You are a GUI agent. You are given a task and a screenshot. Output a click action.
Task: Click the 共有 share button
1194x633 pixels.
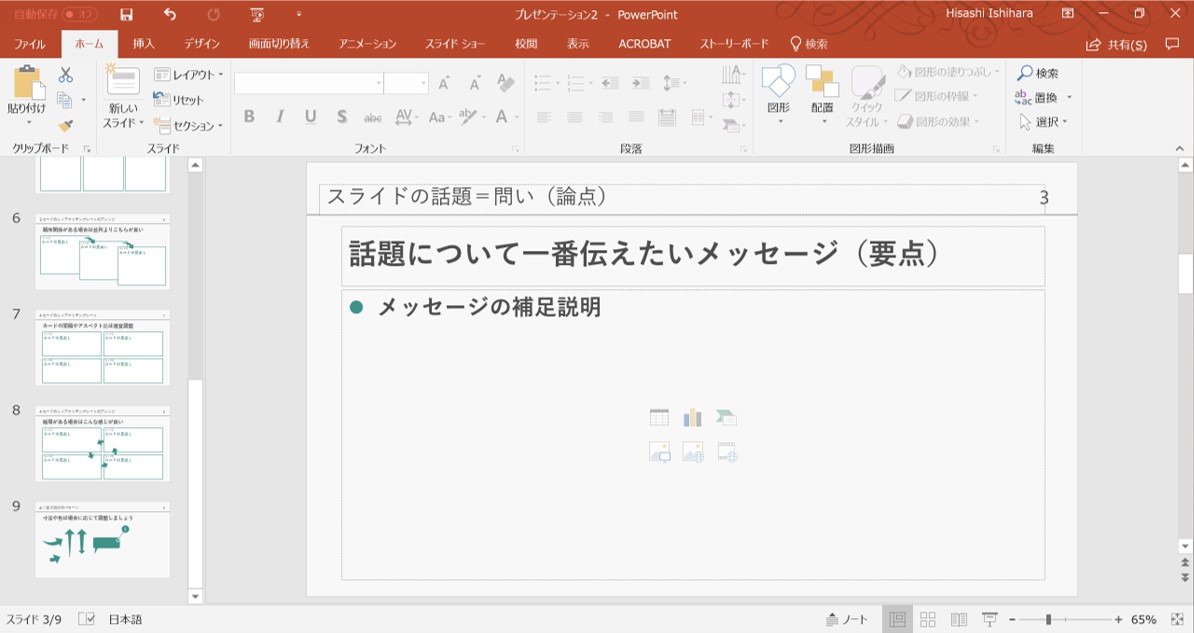tap(1117, 45)
